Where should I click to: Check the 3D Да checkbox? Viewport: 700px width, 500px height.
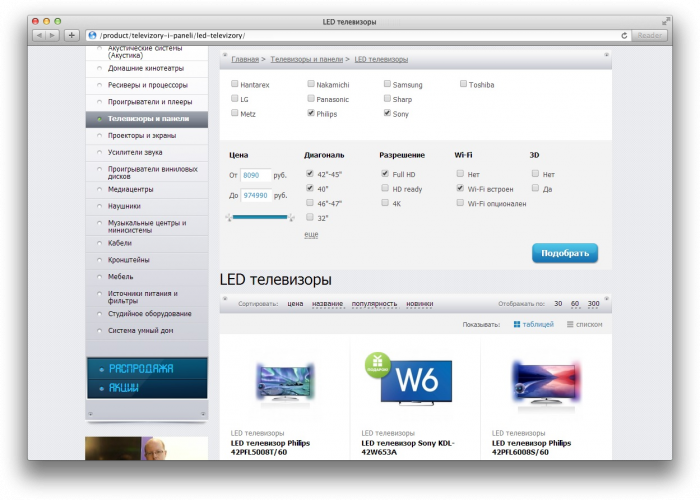535,188
